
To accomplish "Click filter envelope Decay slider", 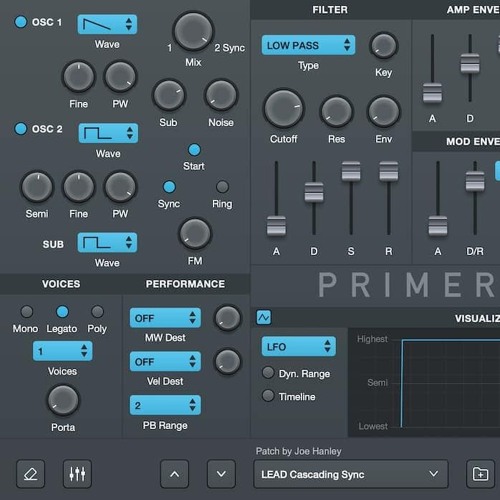I will 314,192.
